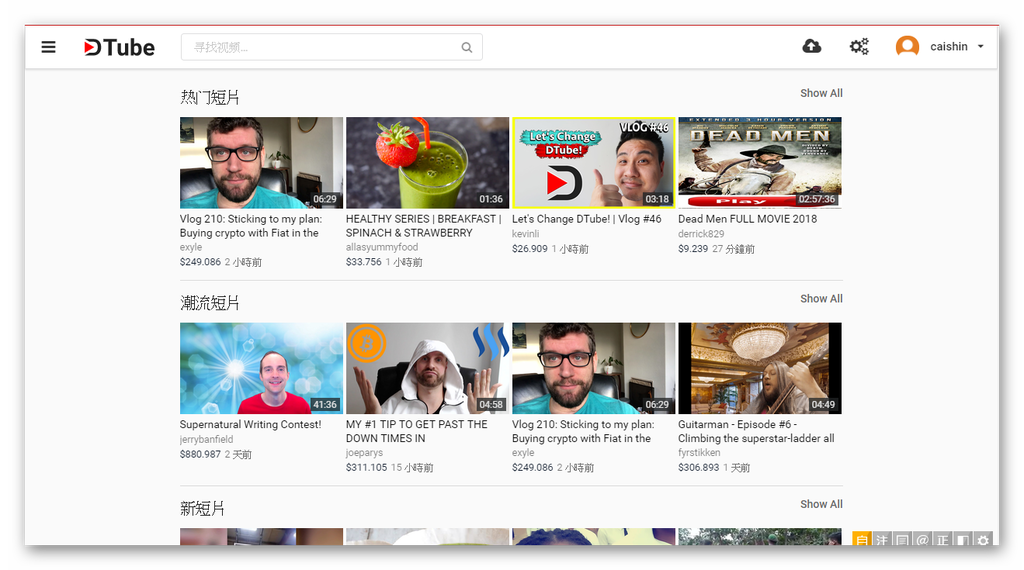Open title HEALTHY SERIES | BREAKFAST

click(x=424, y=226)
